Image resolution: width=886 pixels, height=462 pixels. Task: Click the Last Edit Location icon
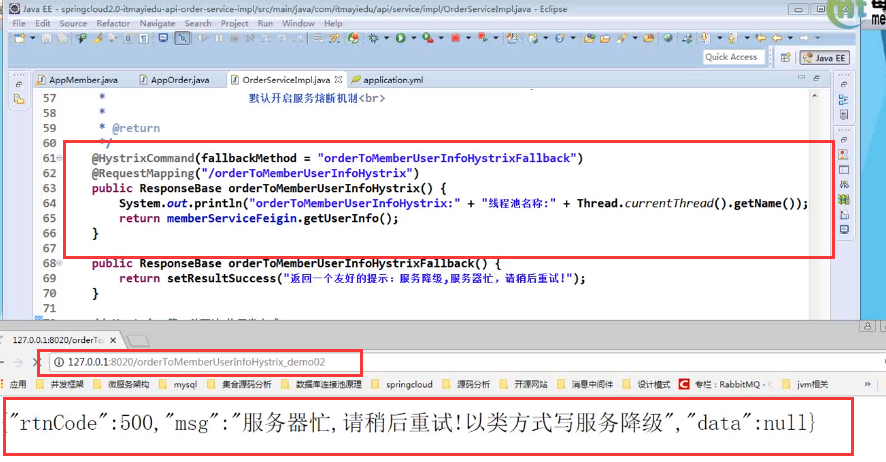(x=761, y=38)
